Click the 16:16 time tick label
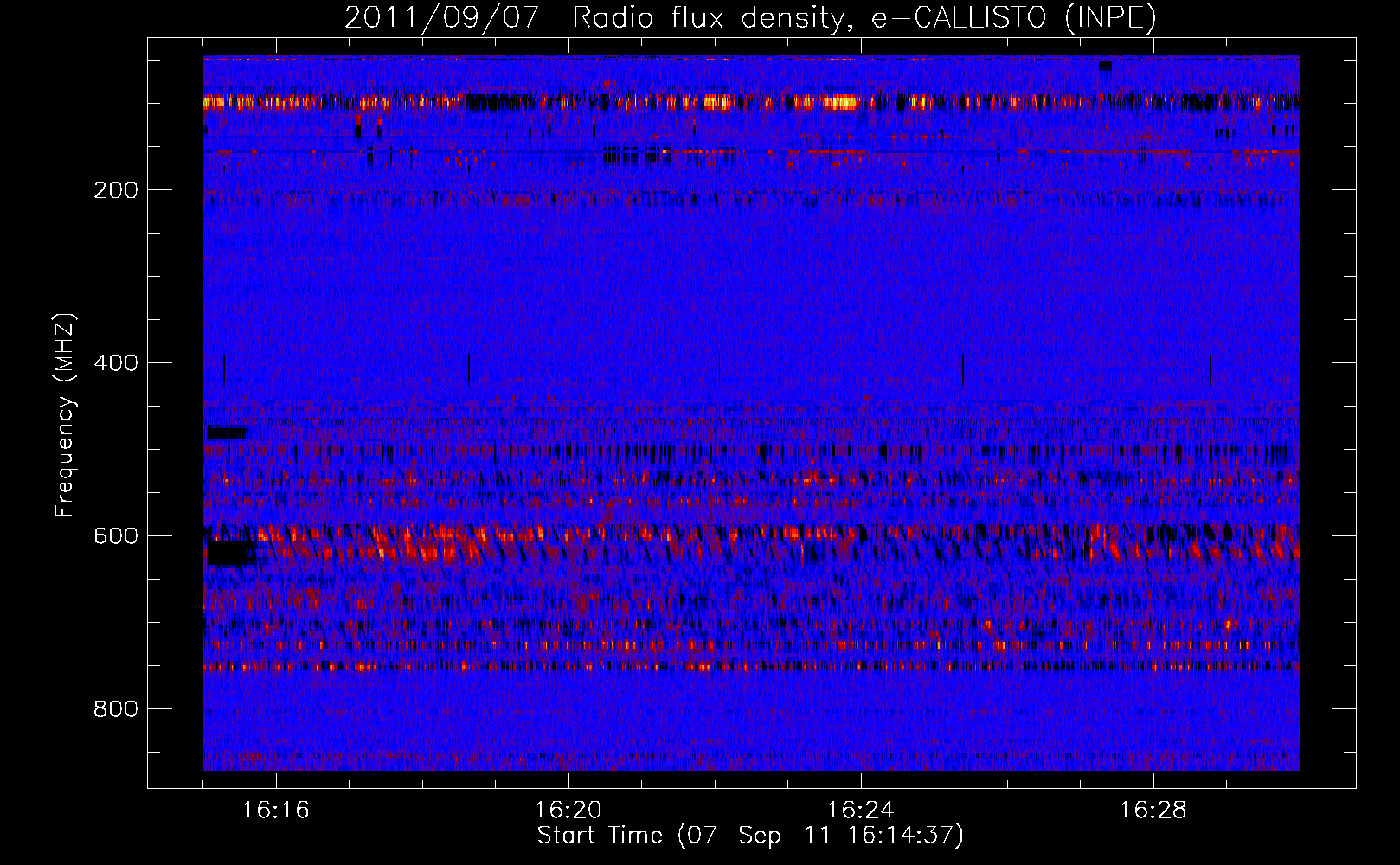 276,811
